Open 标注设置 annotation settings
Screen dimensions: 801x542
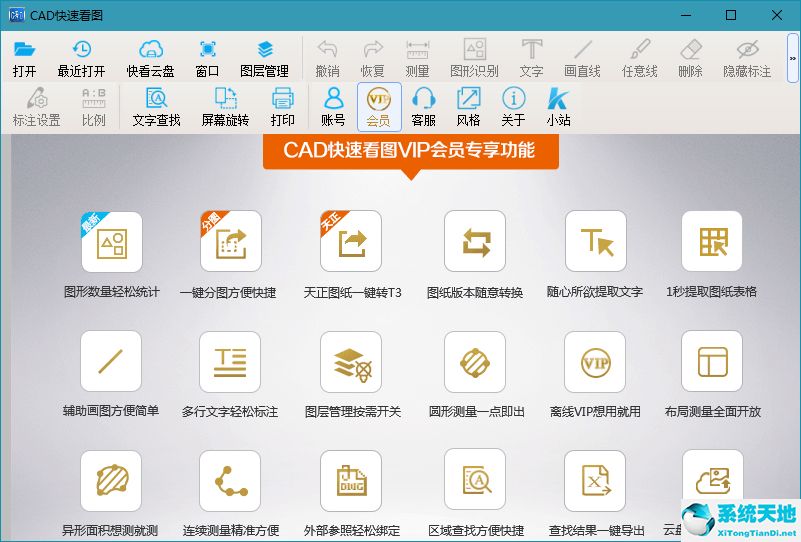37,107
